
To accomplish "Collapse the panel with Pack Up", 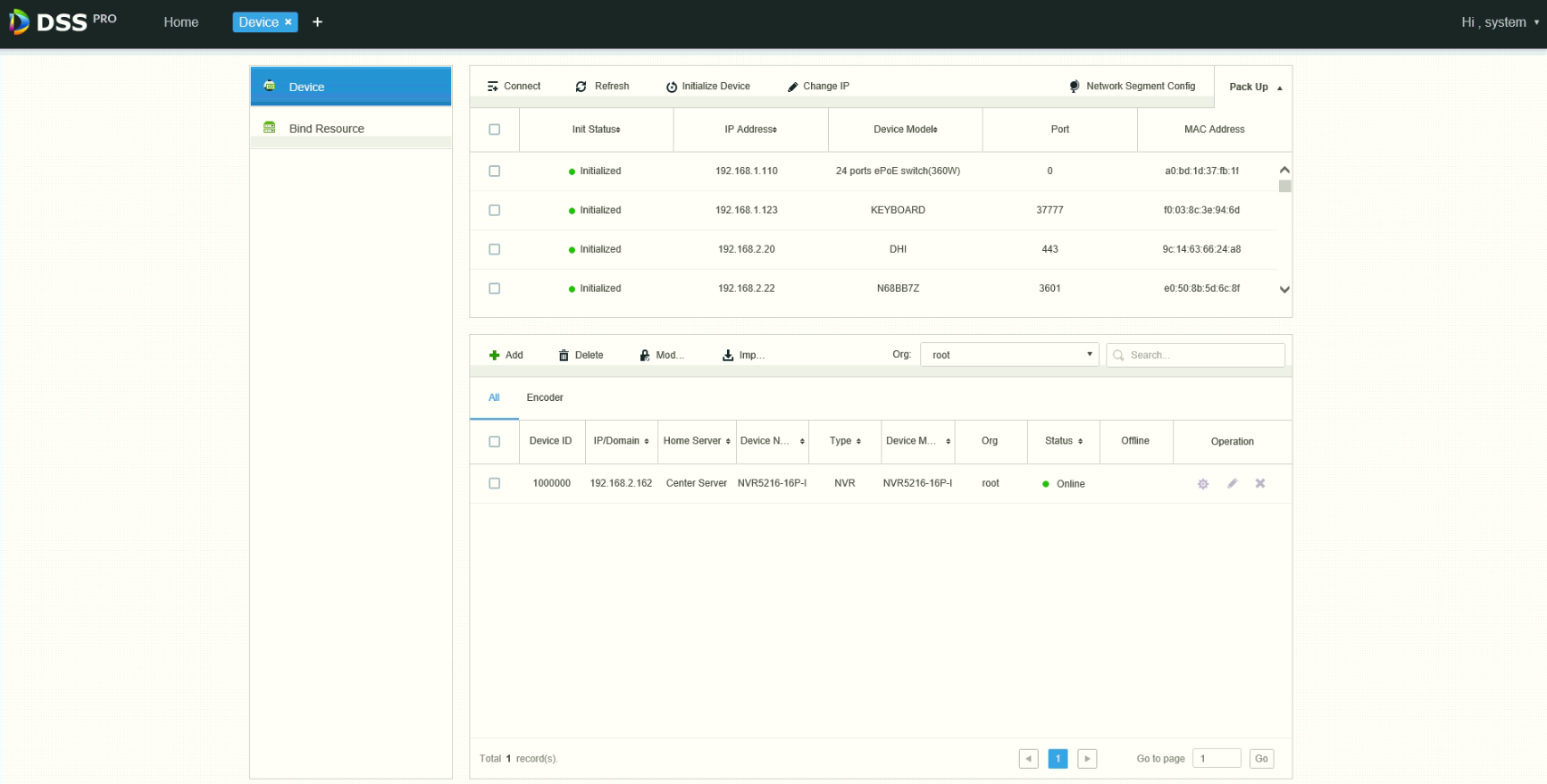I will tap(1254, 87).
